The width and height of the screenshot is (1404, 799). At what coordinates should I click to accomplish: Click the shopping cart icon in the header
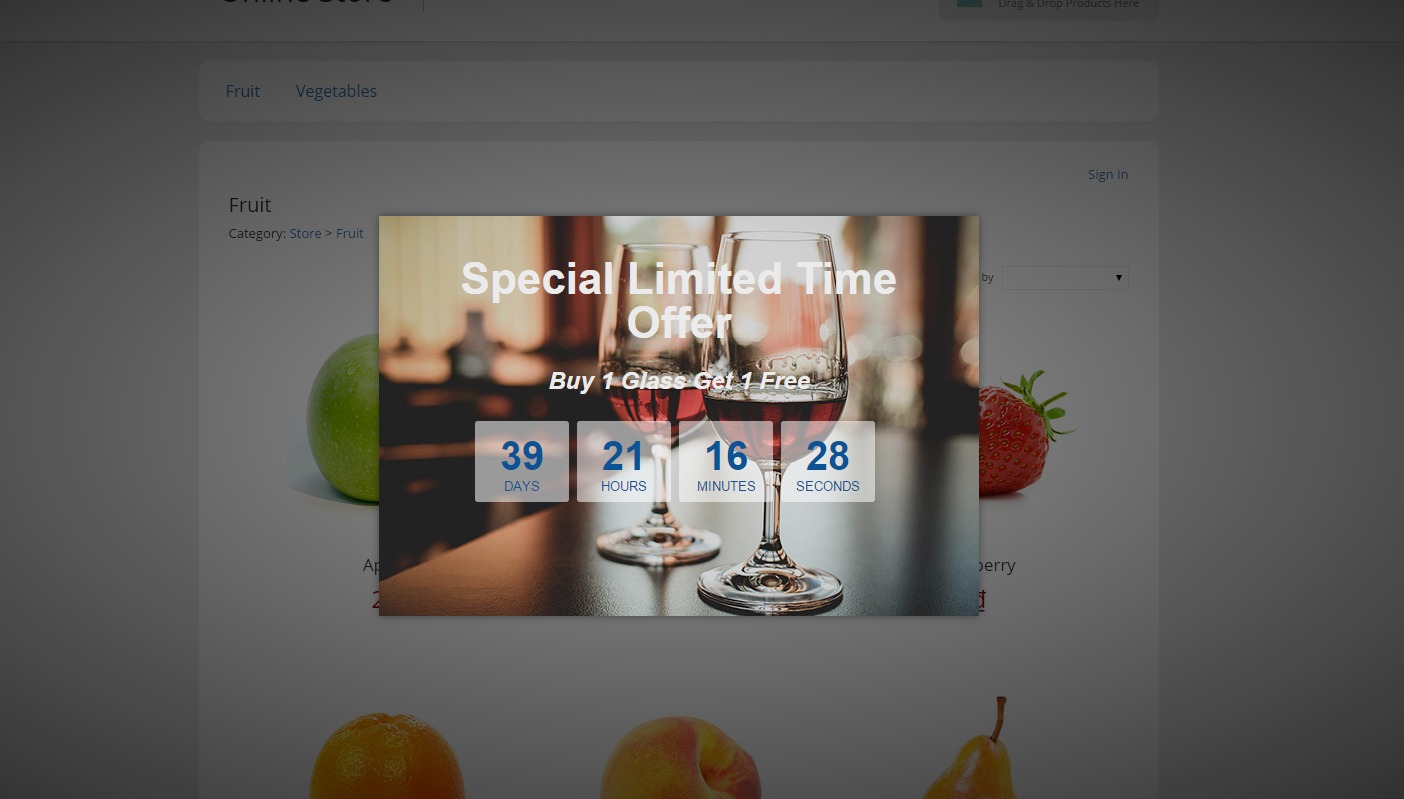tap(969, 3)
